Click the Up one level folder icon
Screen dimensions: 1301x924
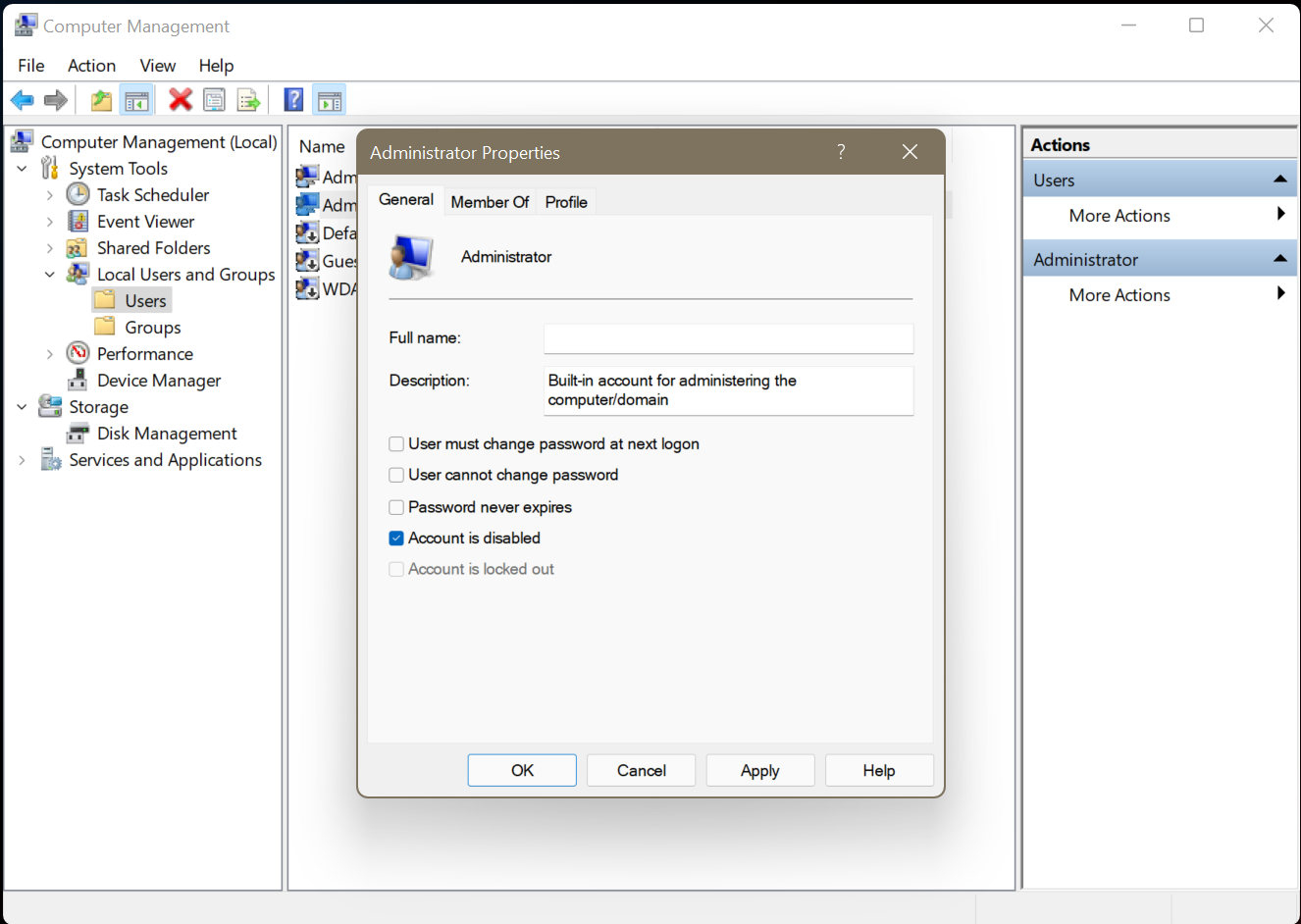click(101, 100)
